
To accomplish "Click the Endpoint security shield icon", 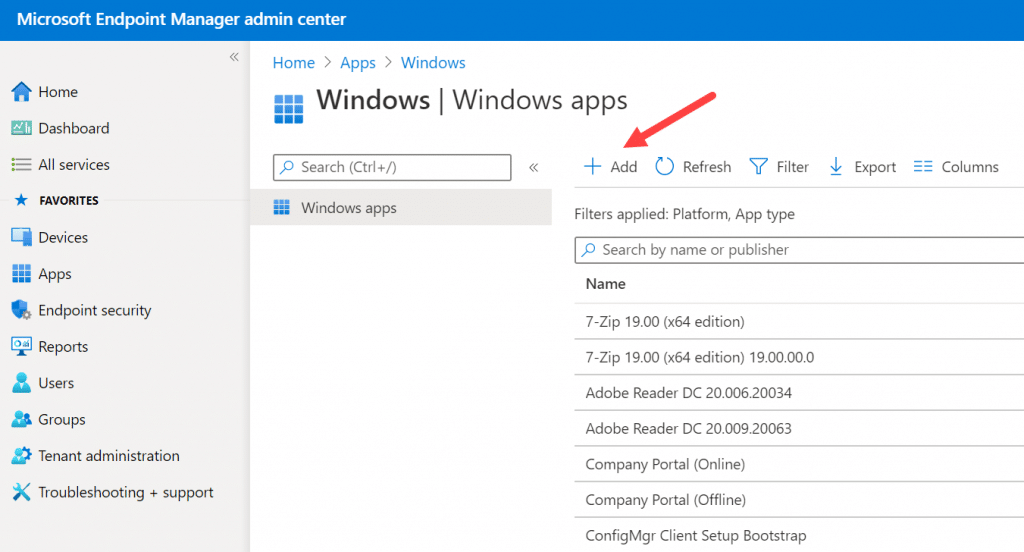I will coord(21,310).
